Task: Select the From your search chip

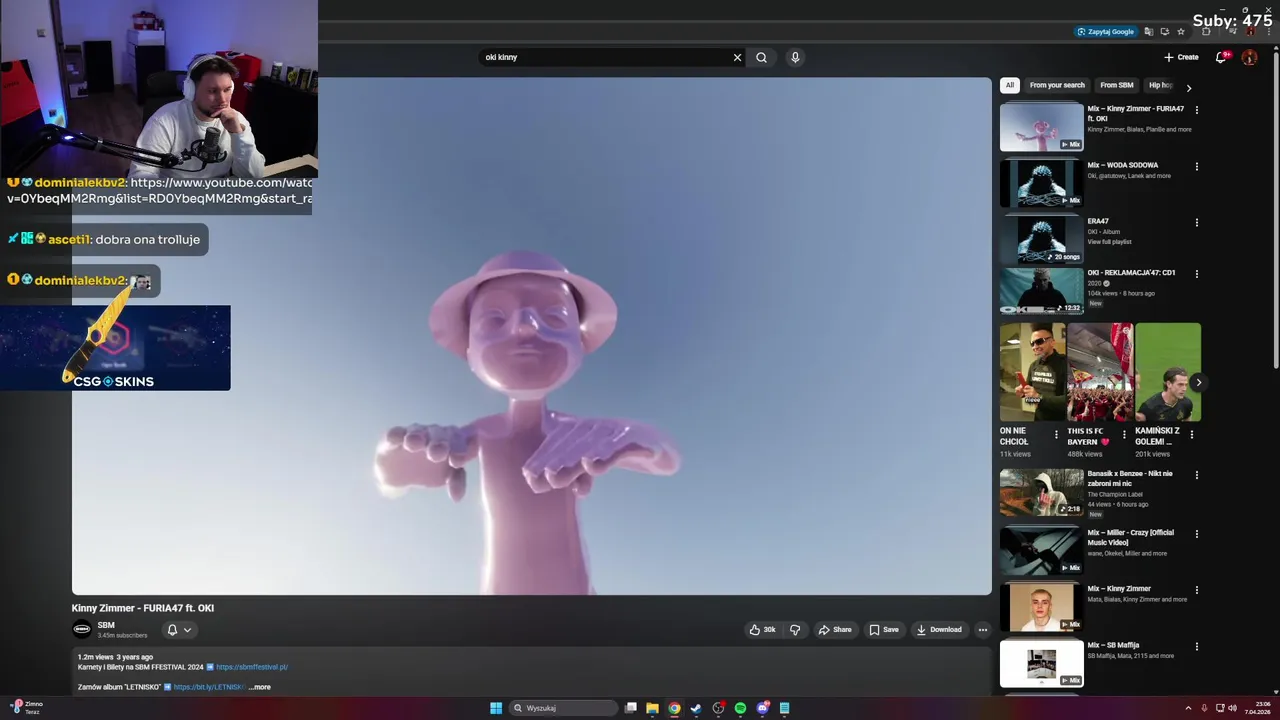Action: click(x=1057, y=85)
